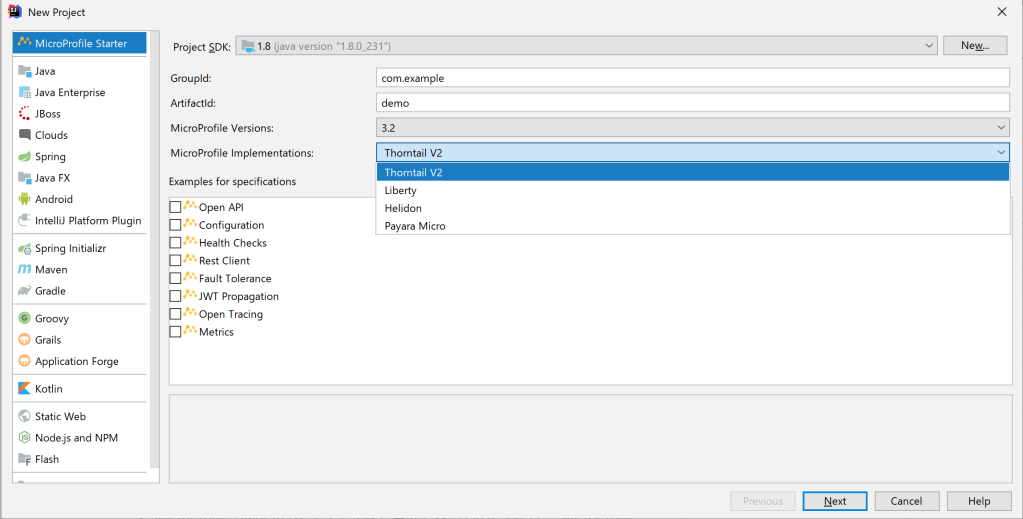1023x519 pixels.
Task: Collapse the MicroProfile Implementations dropdown
Action: pyautogui.click(x=1001, y=153)
